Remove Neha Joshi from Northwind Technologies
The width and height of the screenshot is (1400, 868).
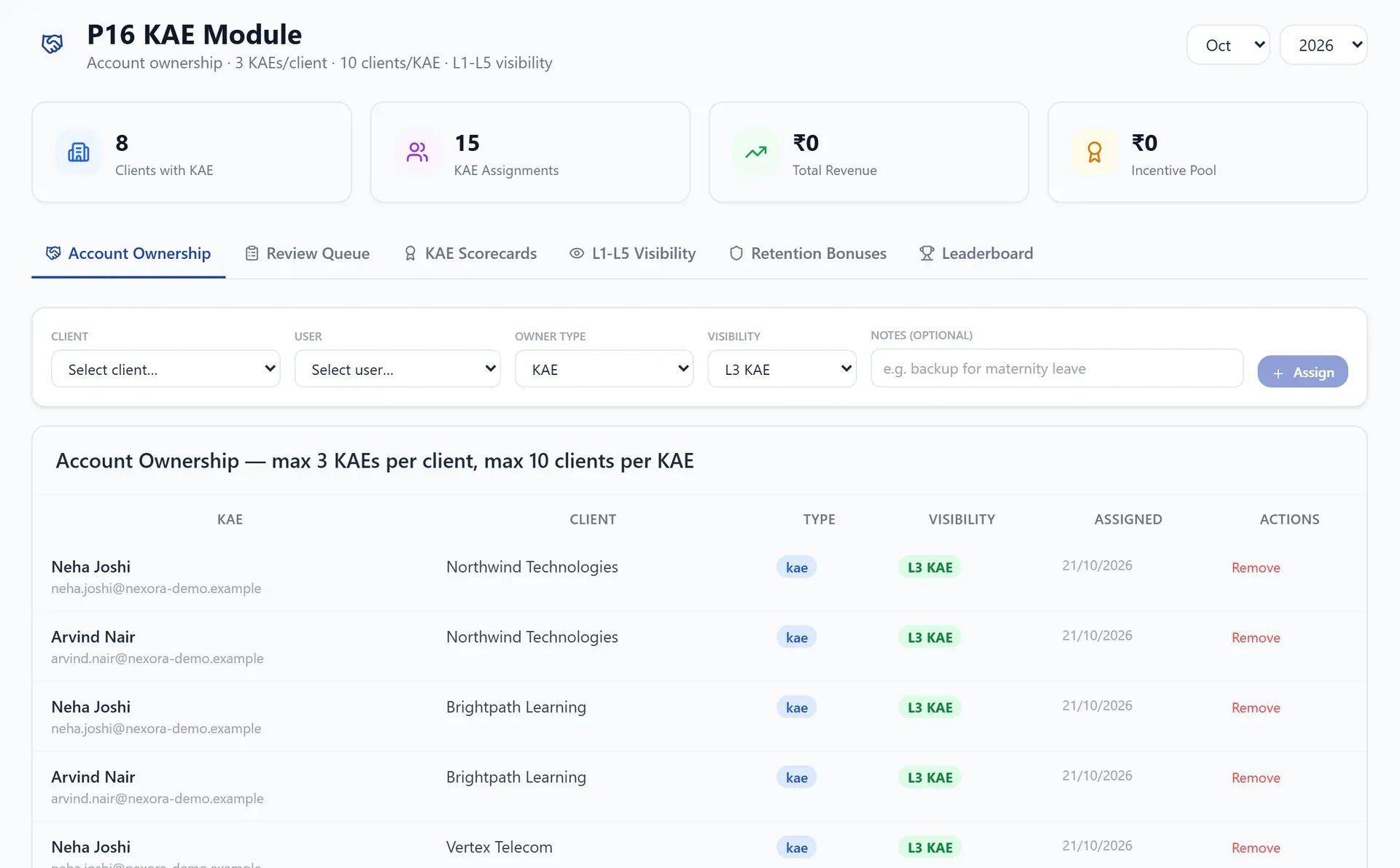[x=1256, y=567]
